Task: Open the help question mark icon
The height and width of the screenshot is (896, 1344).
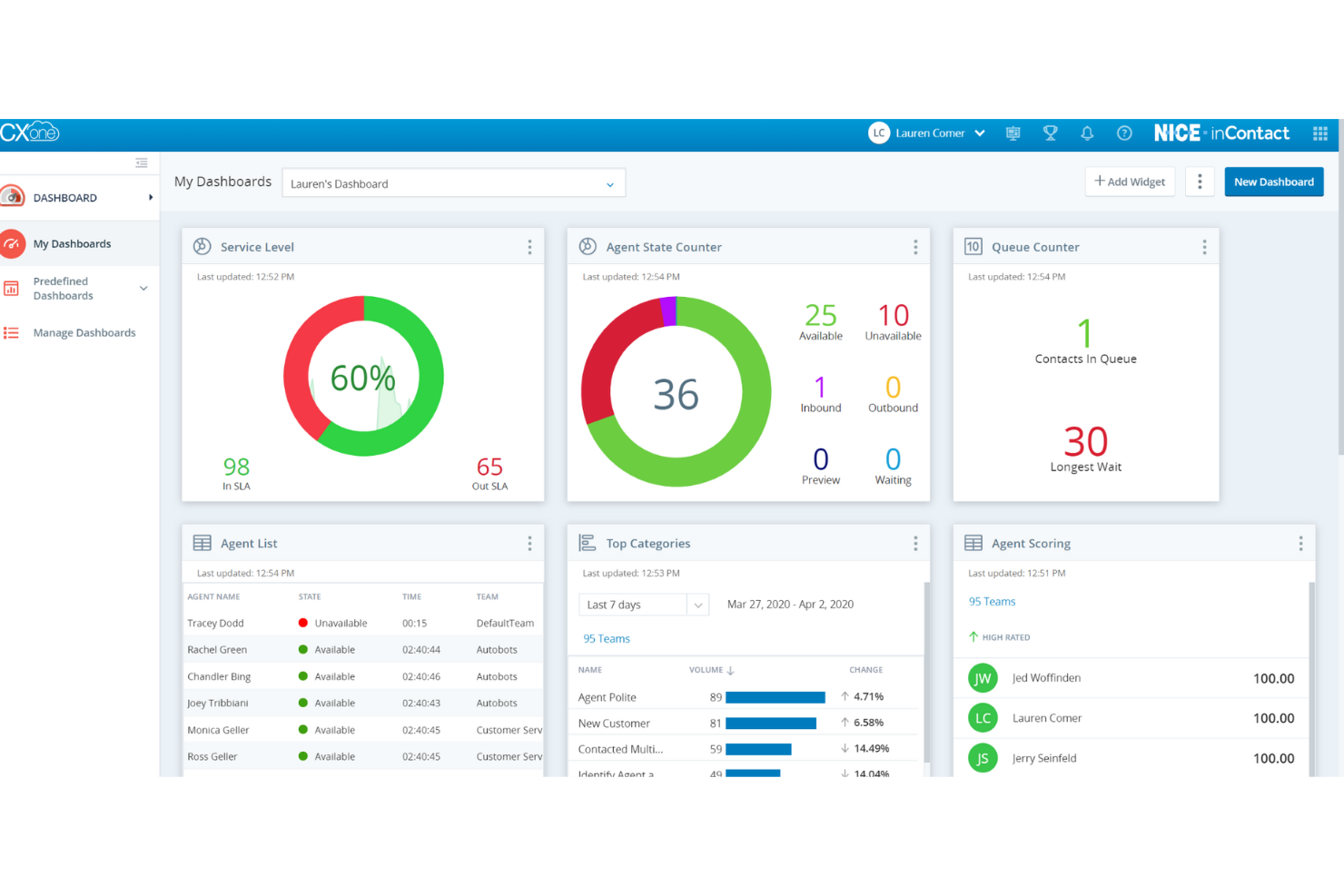Action: pyautogui.click(x=1124, y=133)
